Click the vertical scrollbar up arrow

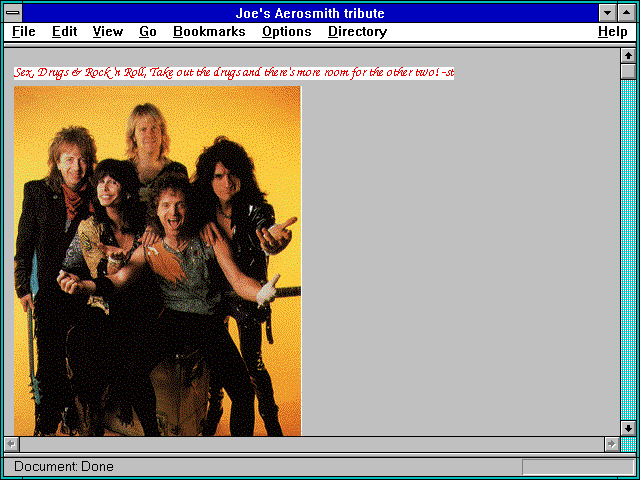click(x=628, y=56)
